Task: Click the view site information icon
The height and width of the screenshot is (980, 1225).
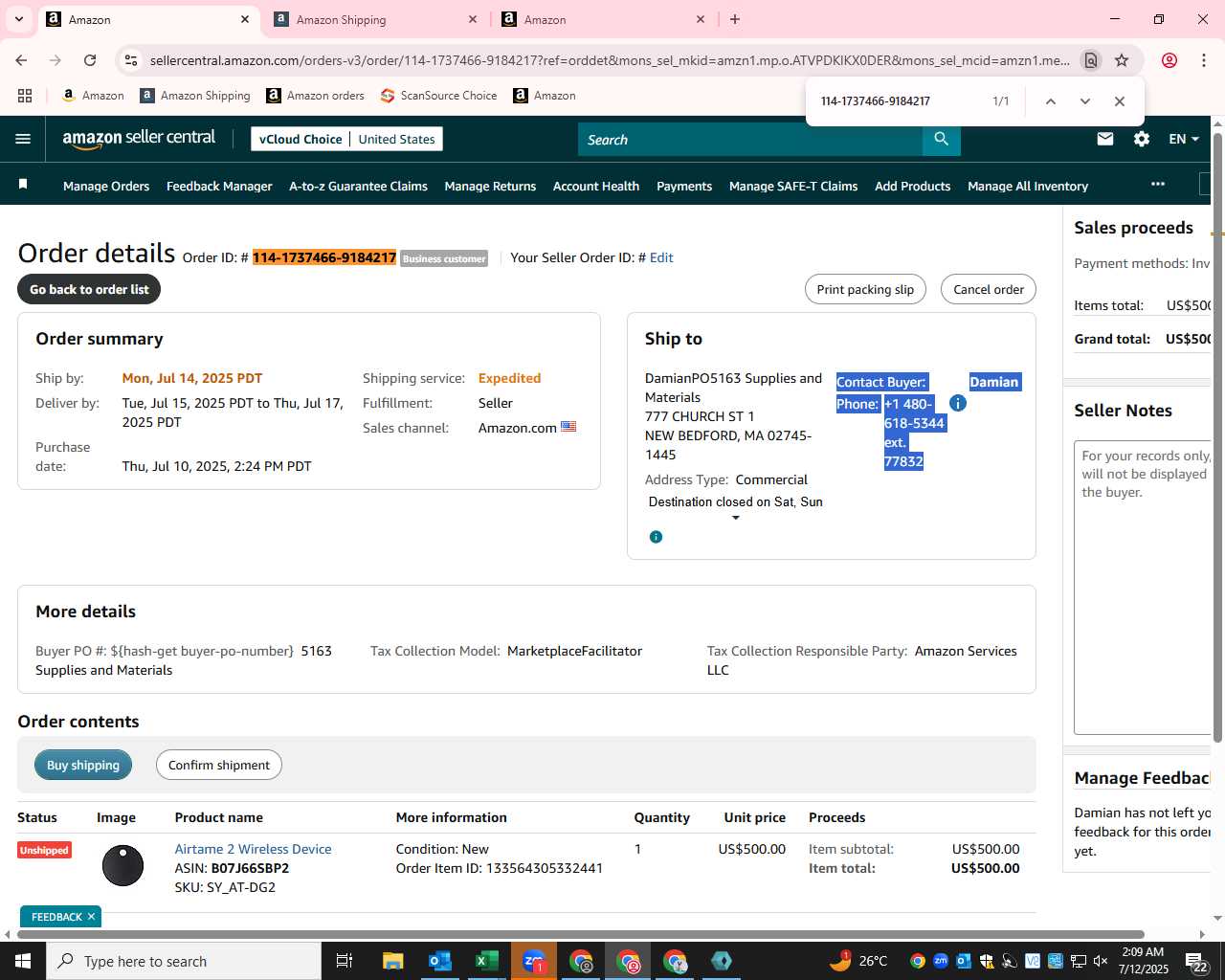Action: [x=131, y=60]
